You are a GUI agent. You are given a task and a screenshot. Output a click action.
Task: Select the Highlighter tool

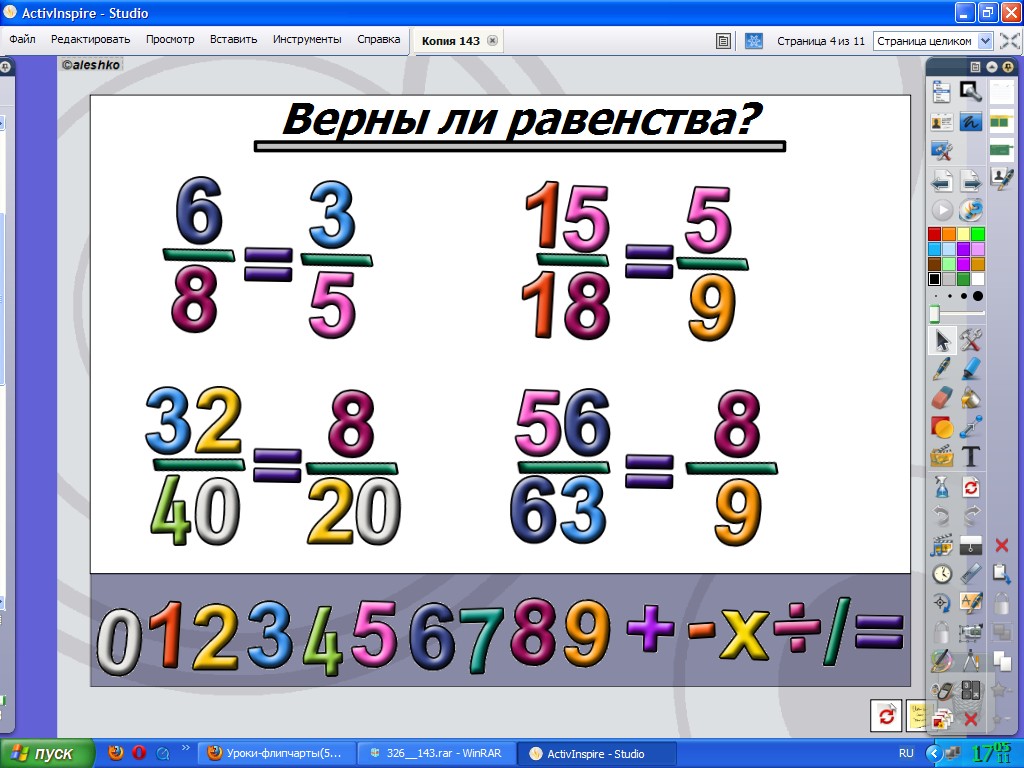point(971,369)
